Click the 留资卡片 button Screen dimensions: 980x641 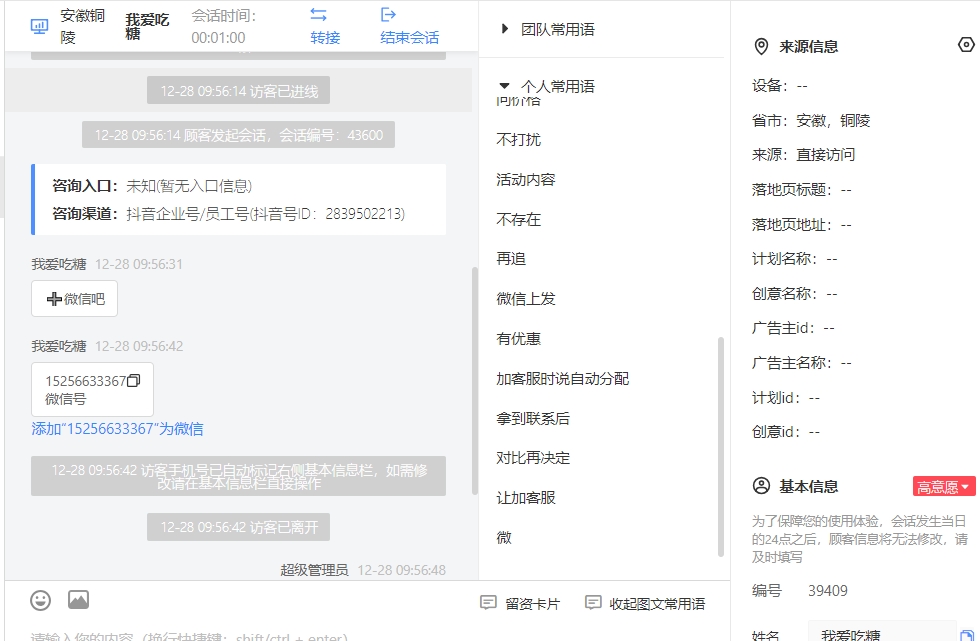[x=520, y=604]
